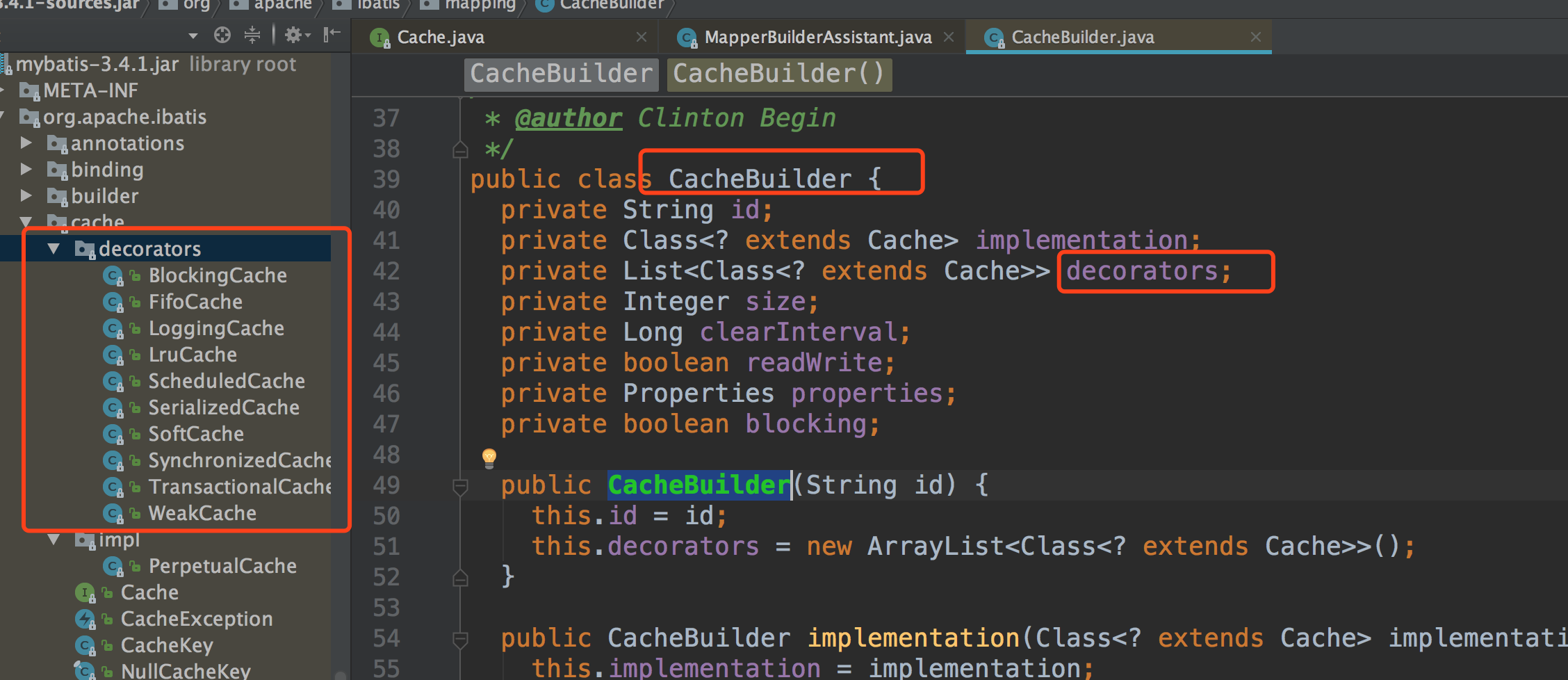Click the 'apache' path breadcrumb
Viewport: 1568px width, 680px height.
pos(283,4)
